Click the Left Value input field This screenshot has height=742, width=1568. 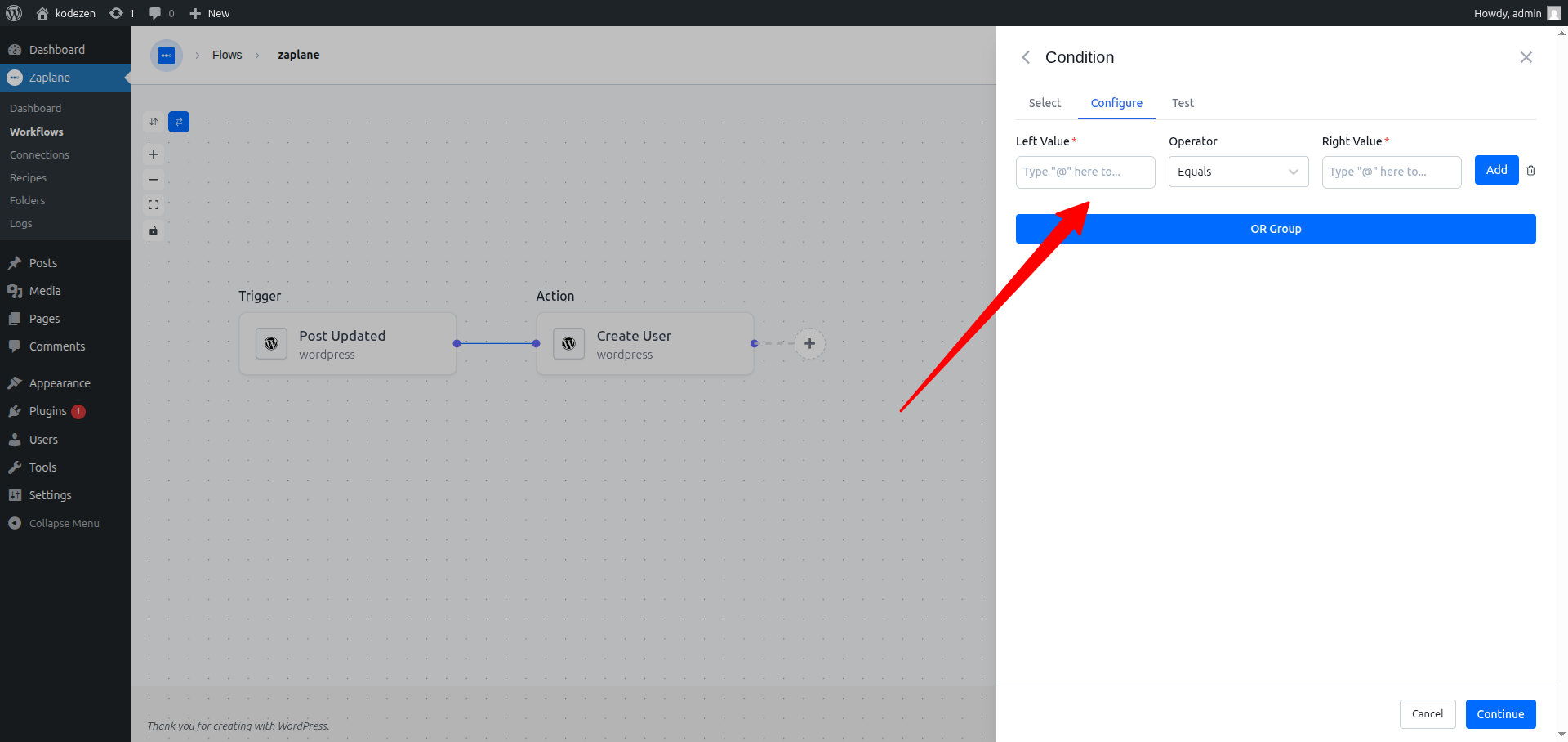[x=1085, y=172]
